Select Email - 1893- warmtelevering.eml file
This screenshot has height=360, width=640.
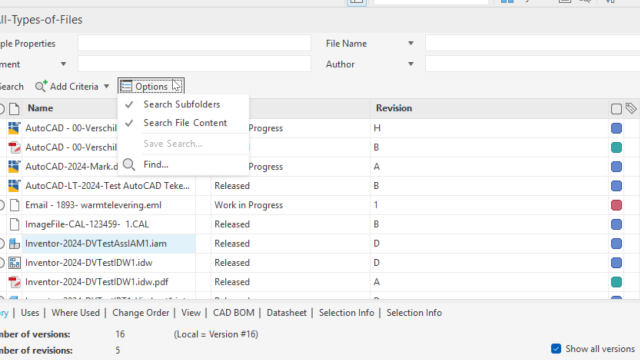pos(93,205)
